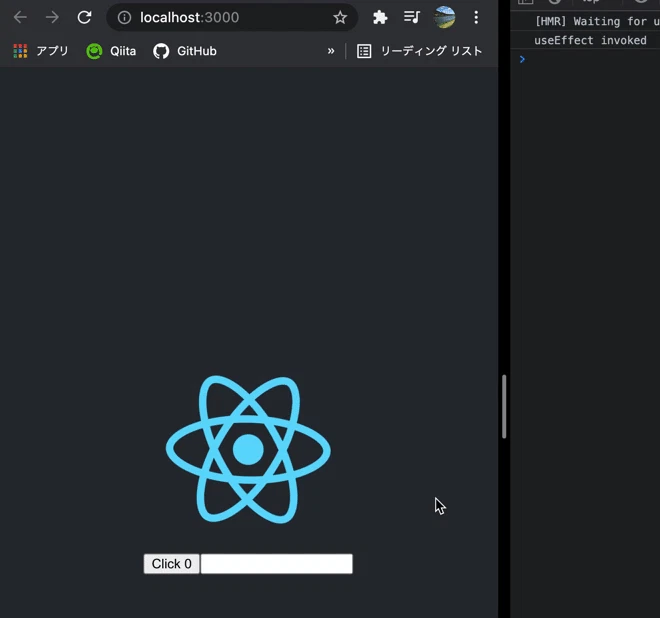The width and height of the screenshot is (660, 618).
Task: Go back using the browser back arrow
Action: [20, 17]
